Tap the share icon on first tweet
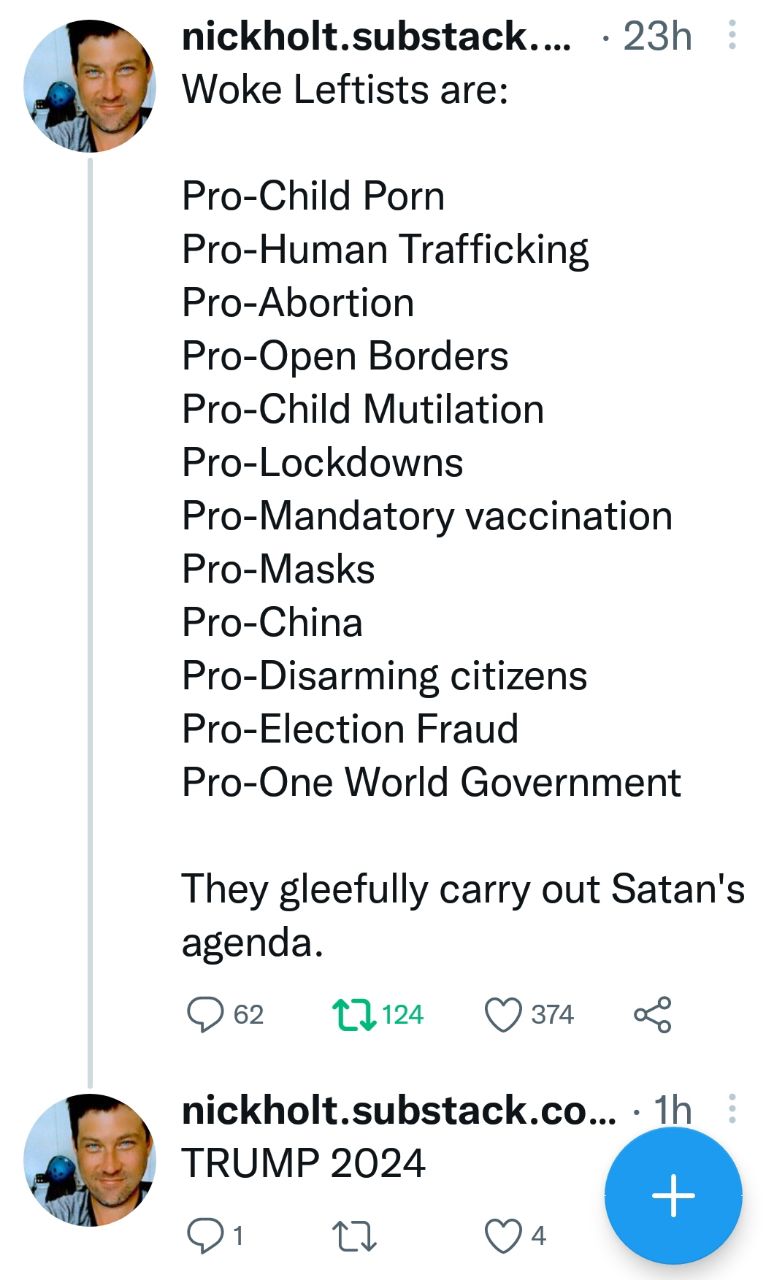The height and width of the screenshot is (1280, 771). click(653, 1015)
